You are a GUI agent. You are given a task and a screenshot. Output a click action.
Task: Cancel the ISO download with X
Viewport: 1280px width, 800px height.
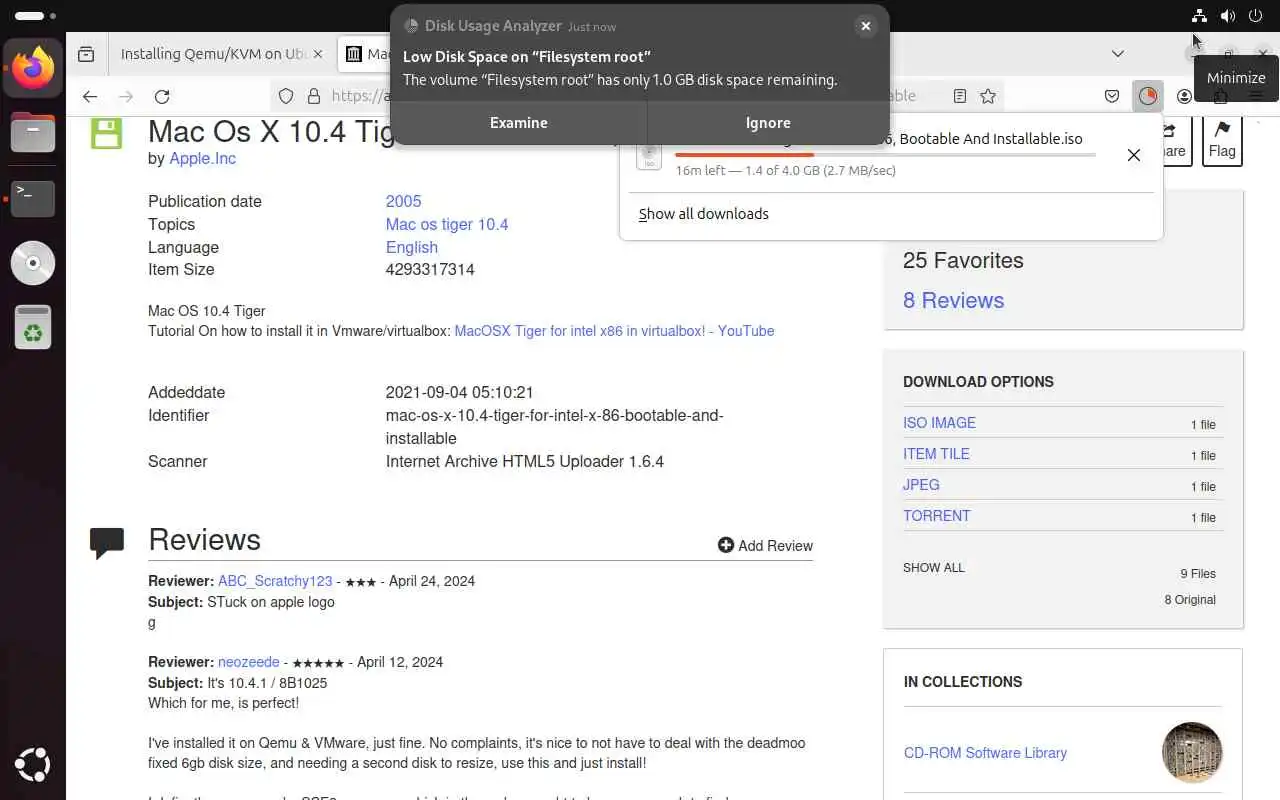pyautogui.click(x=1134, y=155)
